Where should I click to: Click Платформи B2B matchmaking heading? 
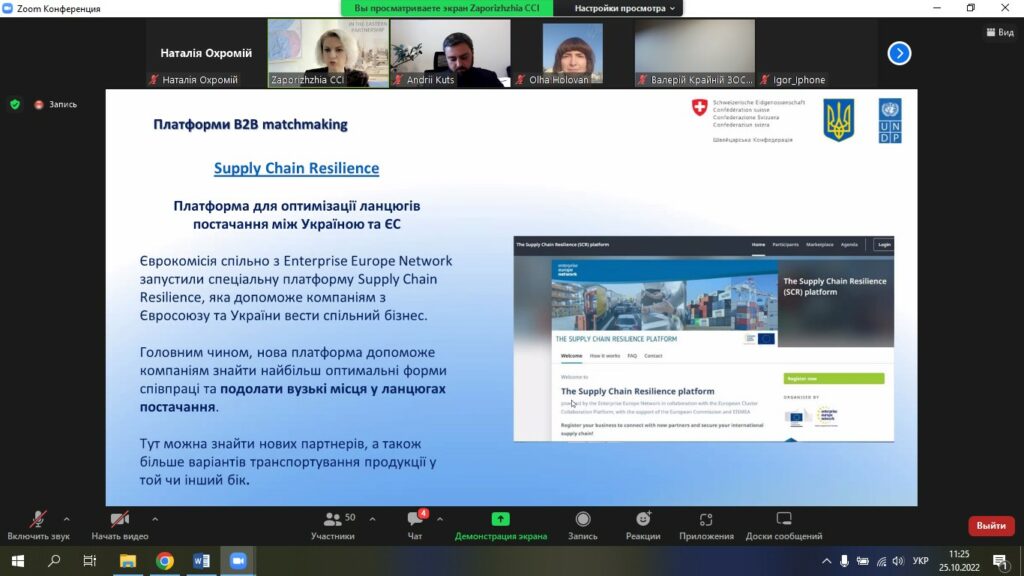click(x=250, y=124)
